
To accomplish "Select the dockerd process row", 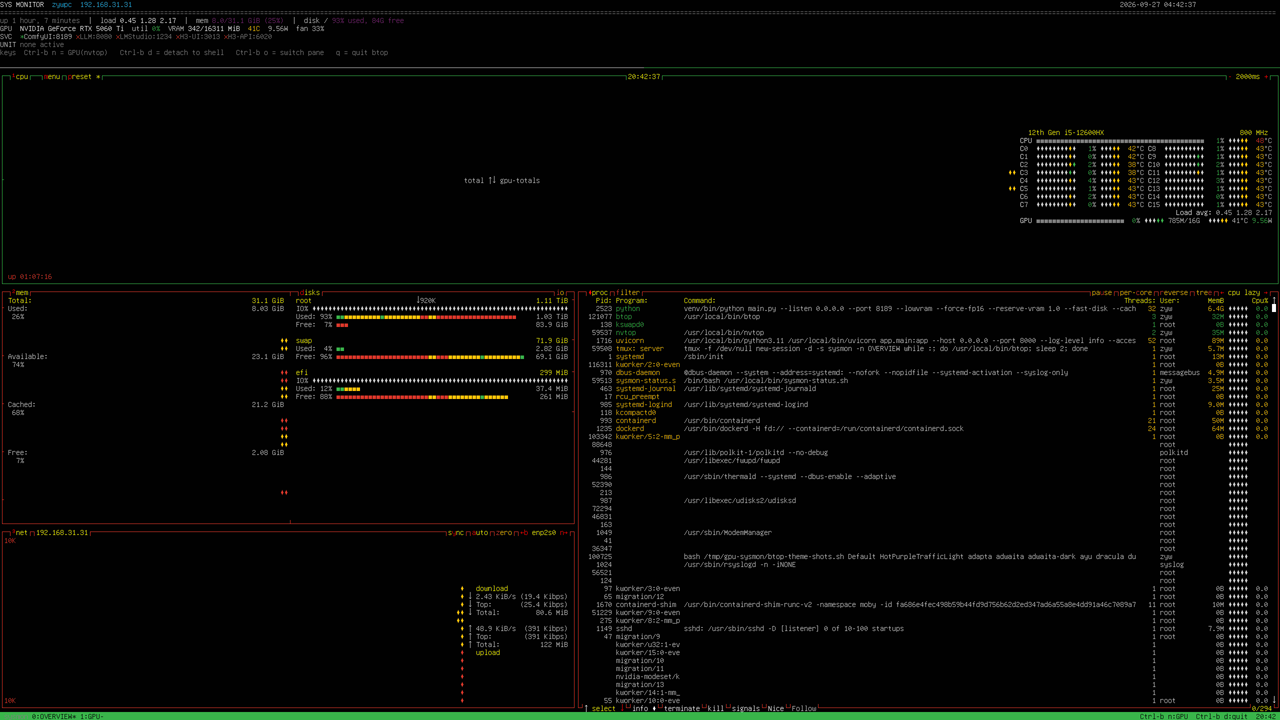I will pyautogui.click(x=930, y=429).
